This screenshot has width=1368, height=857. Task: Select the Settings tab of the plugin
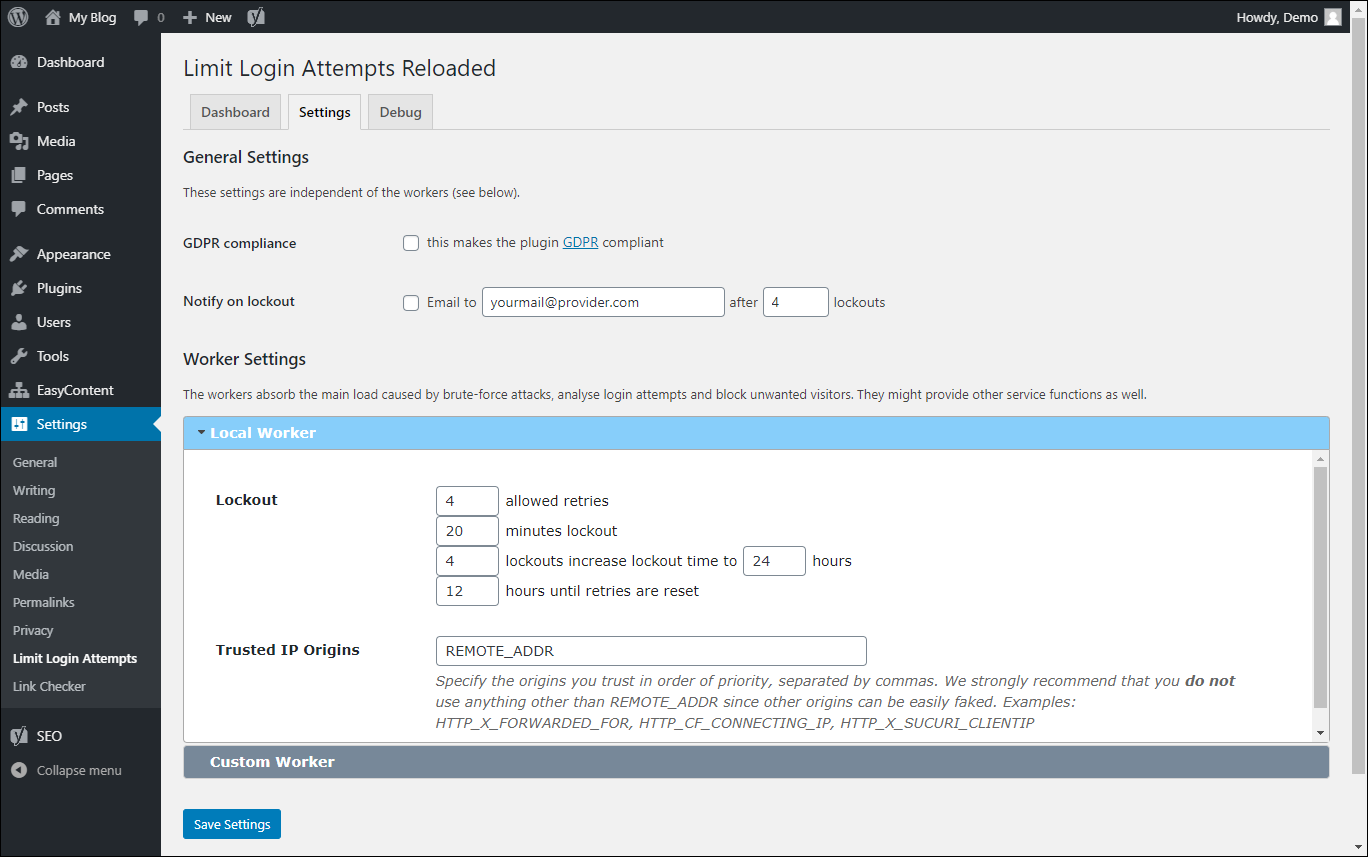pyautogui.click(x=324, y=112)
